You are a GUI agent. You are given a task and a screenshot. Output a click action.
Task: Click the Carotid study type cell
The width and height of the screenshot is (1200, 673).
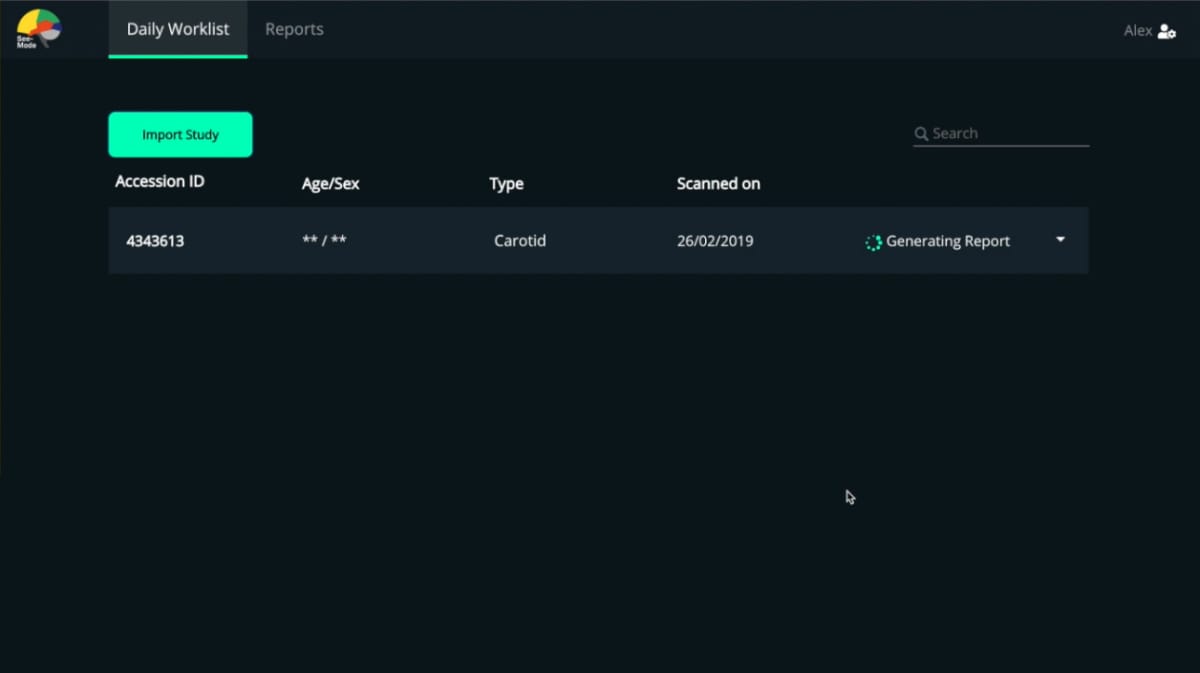(x=520, y=241)
